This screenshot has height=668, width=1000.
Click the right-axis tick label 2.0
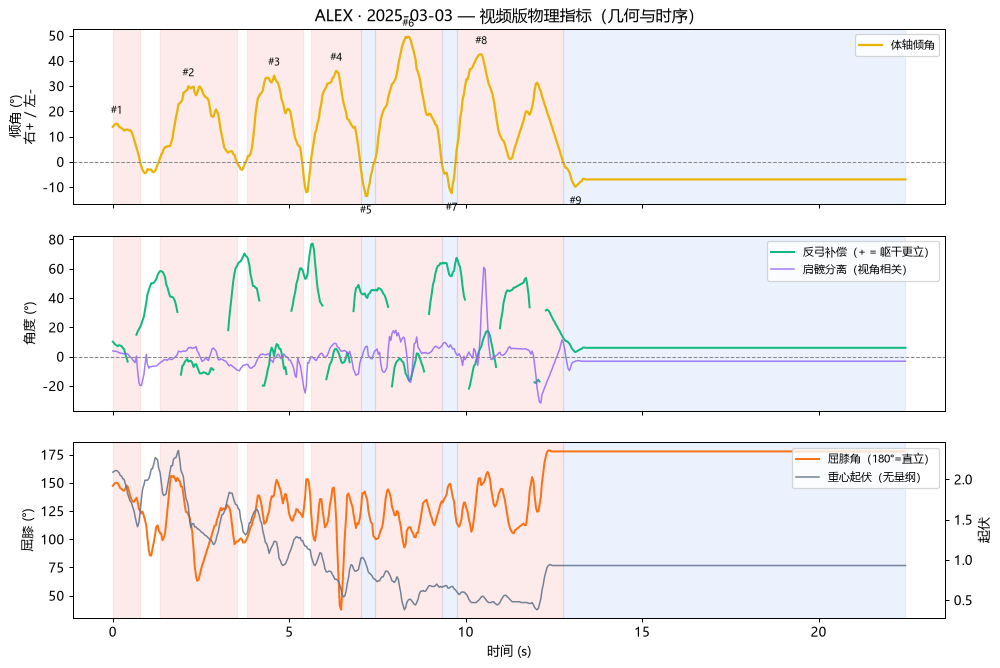tap(963, 480)
